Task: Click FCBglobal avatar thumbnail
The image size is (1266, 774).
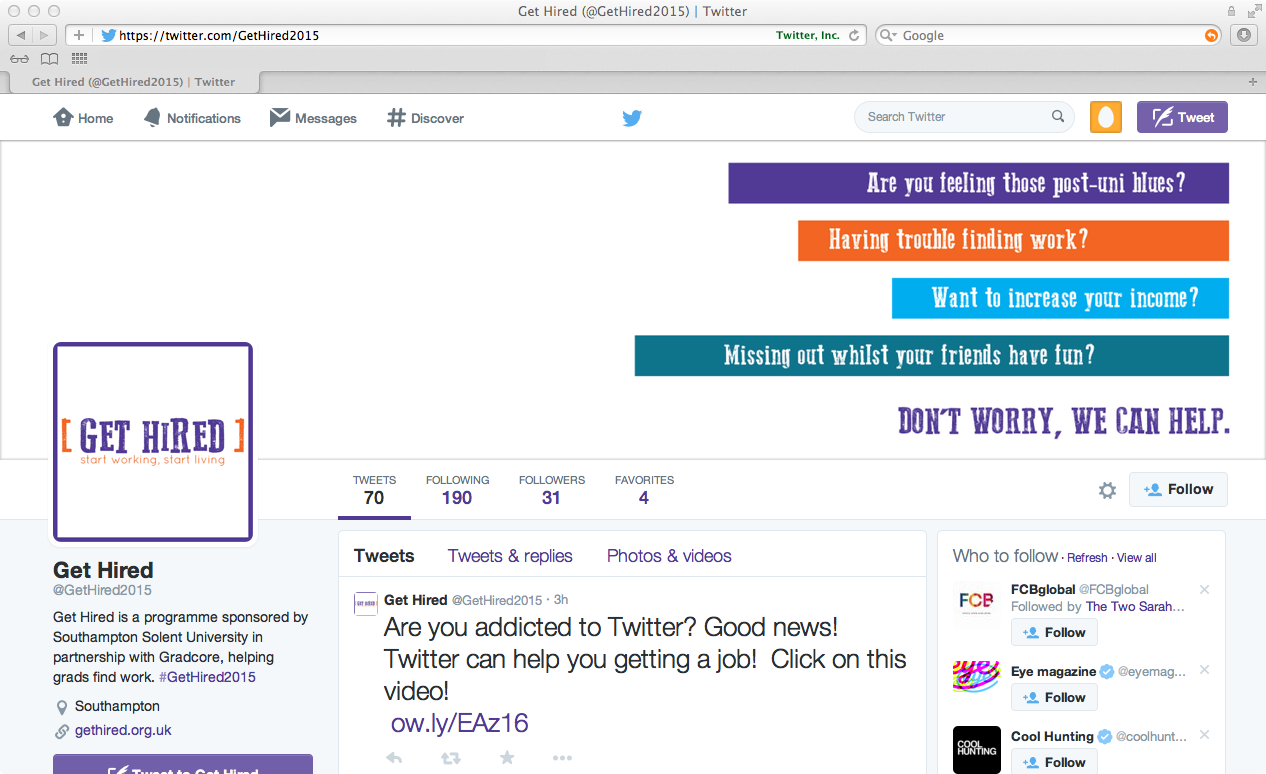Action: pos(977,602)
